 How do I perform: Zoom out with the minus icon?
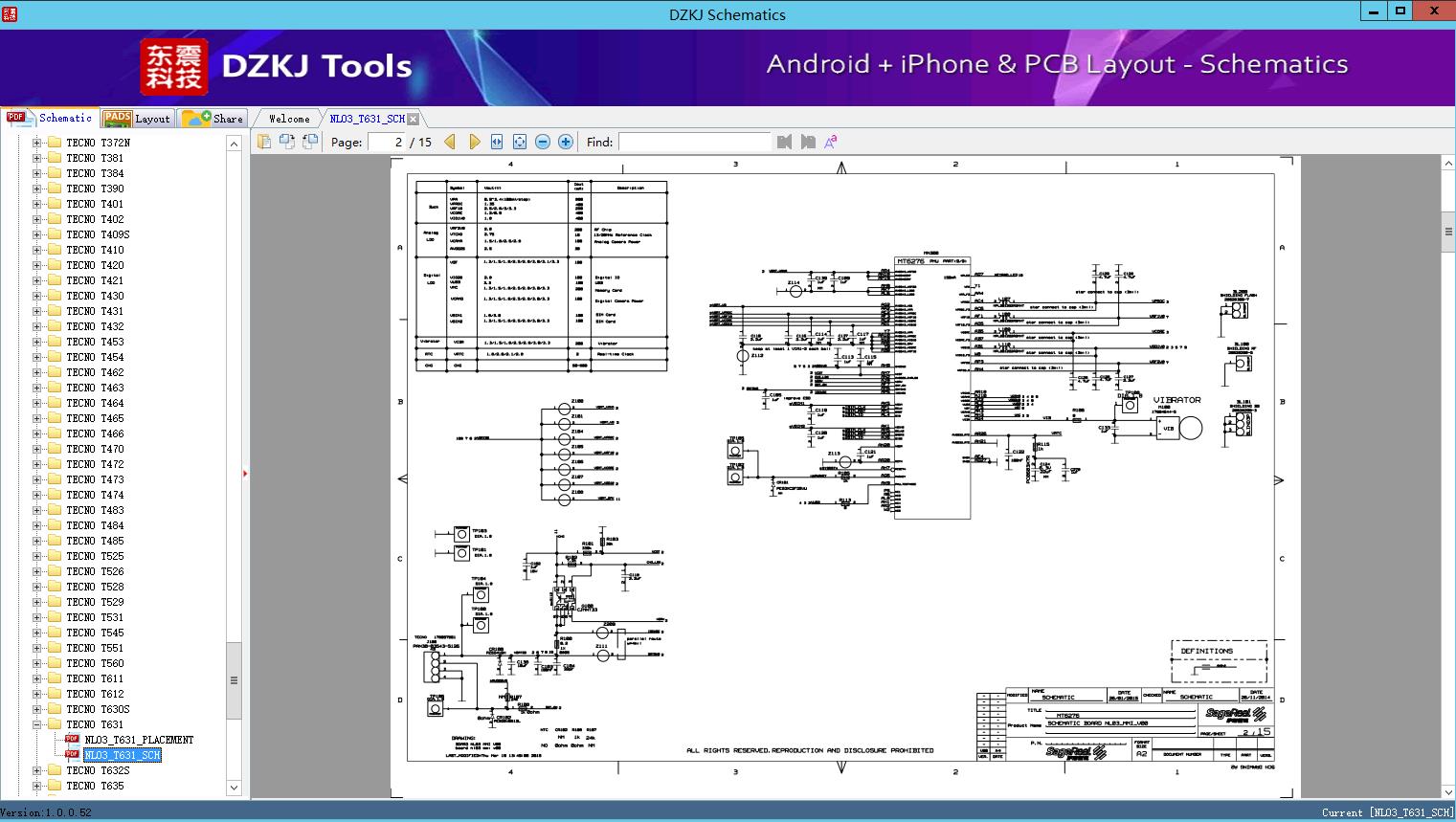(x=543, y=142)
